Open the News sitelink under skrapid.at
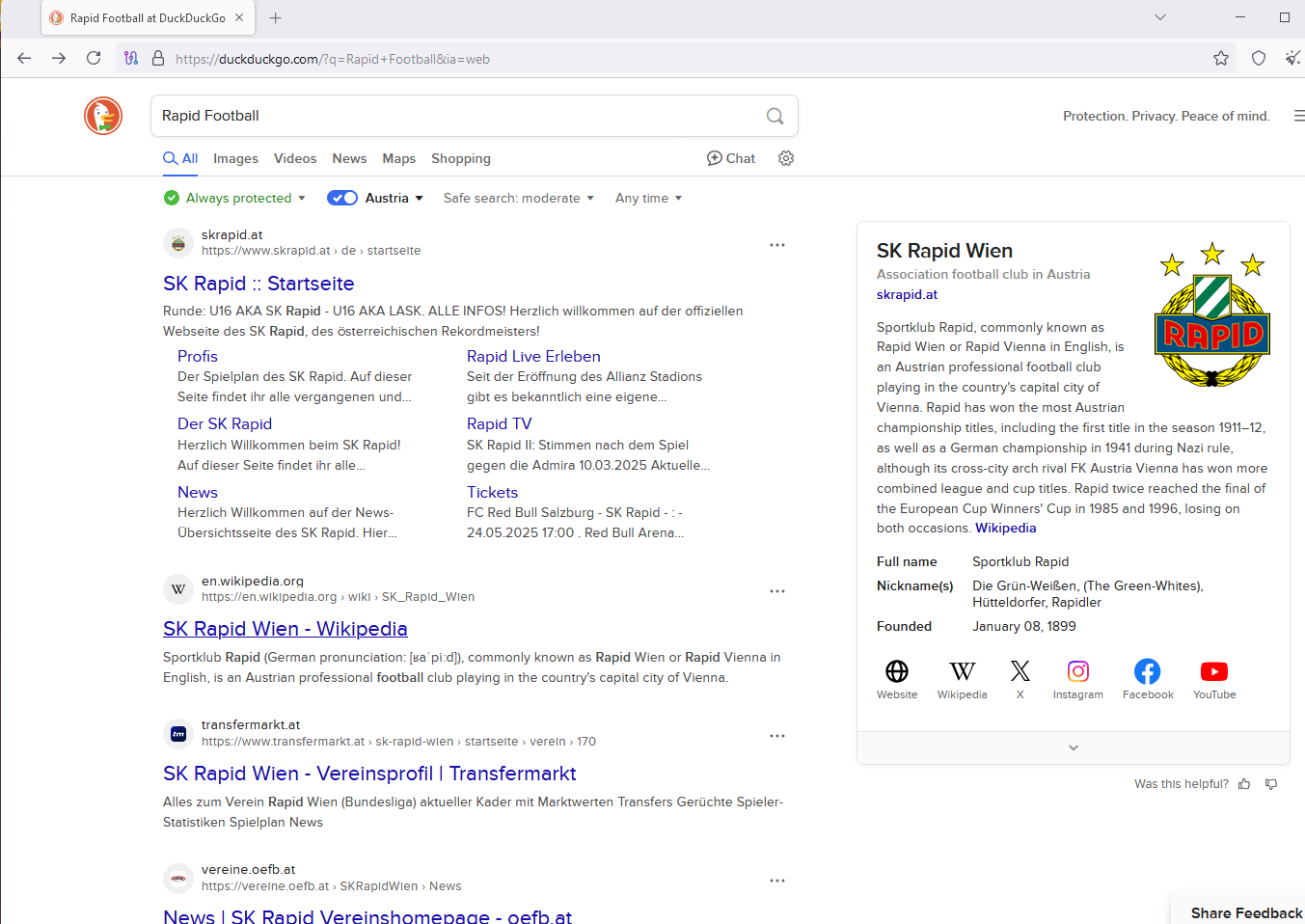The width and height of the screenshot is (1305, 924). (198, 492)
